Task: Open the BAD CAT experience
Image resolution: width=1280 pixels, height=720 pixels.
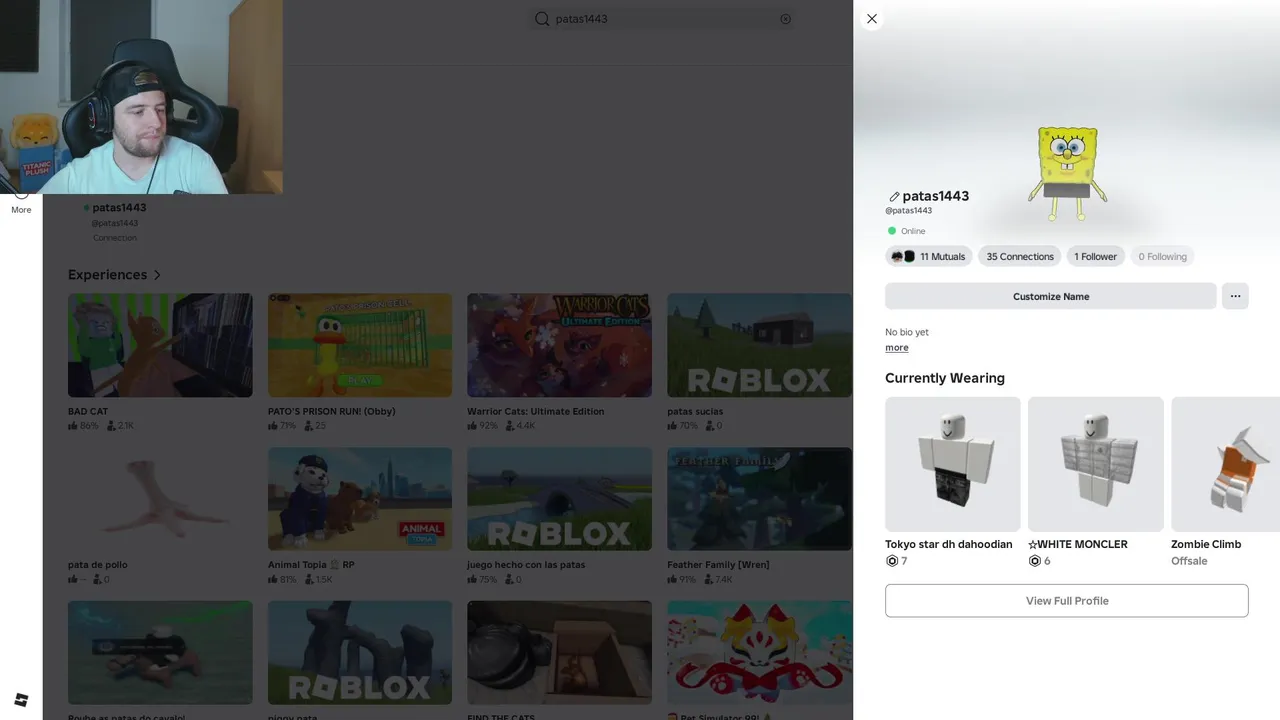Action: coord(160,345)
